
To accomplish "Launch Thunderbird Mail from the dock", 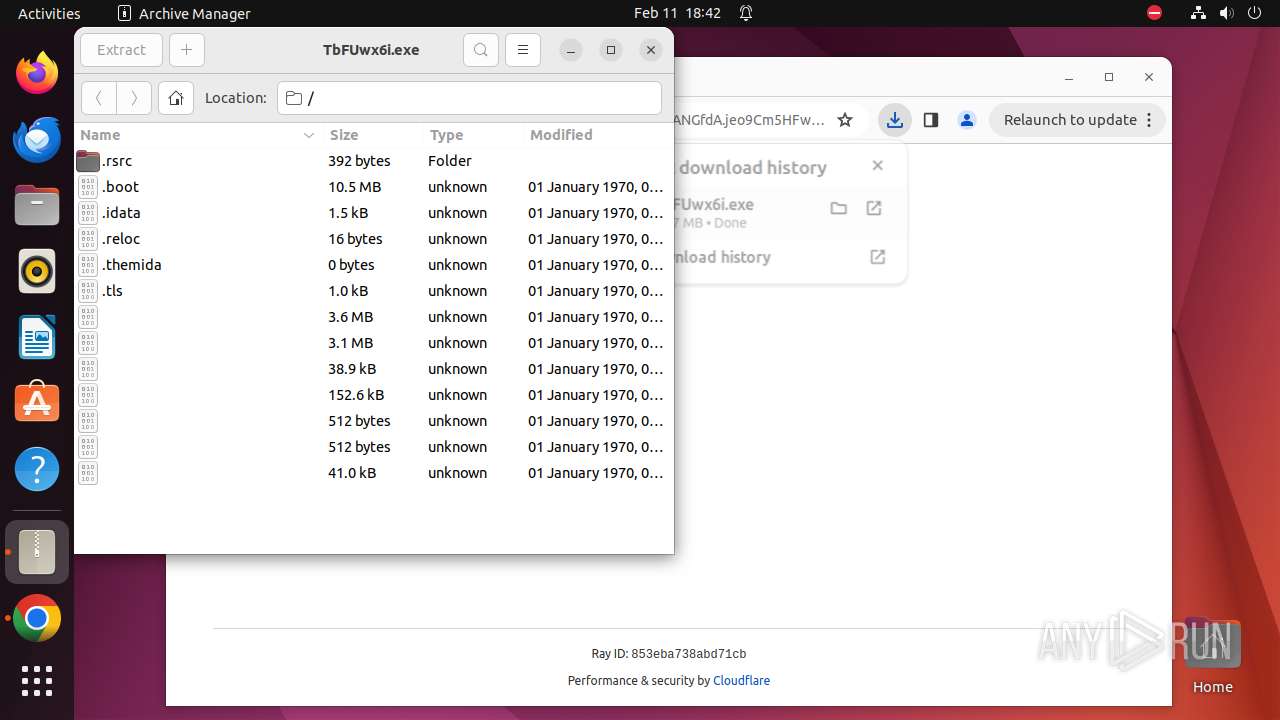I will 37,139.
